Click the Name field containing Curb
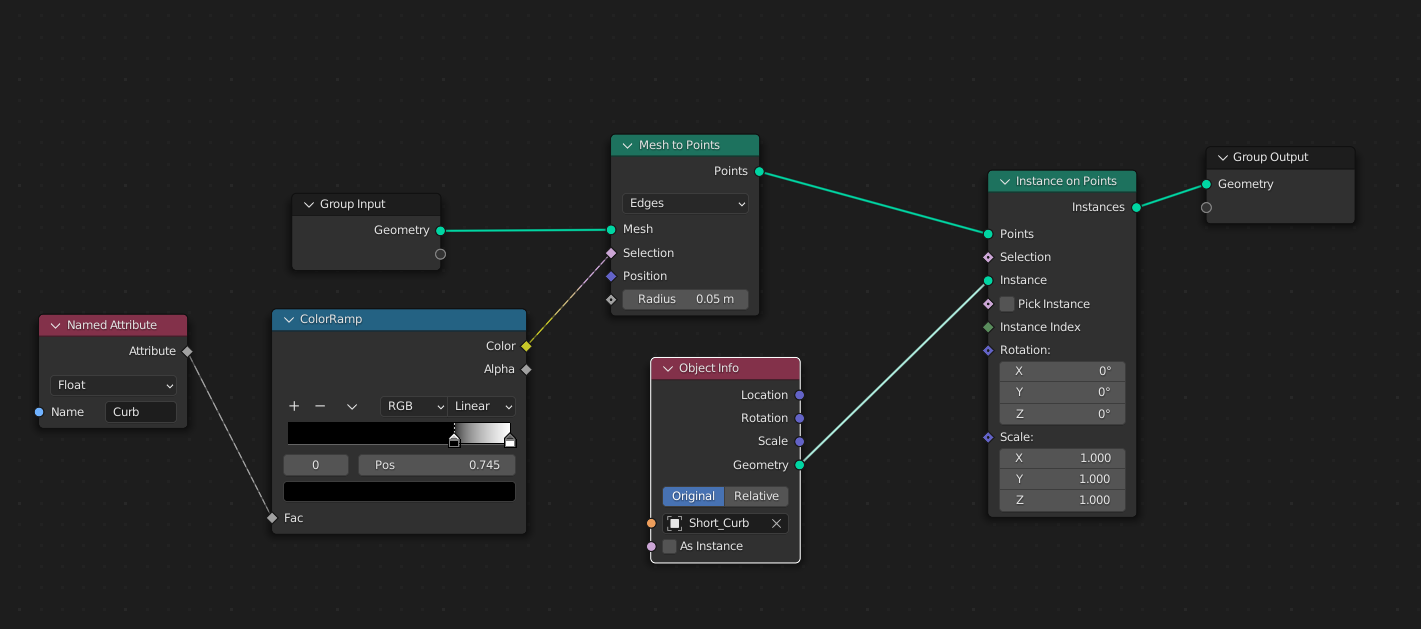Image resolution: width=1421 pixels, height=629 pixels. pos(140,412)
